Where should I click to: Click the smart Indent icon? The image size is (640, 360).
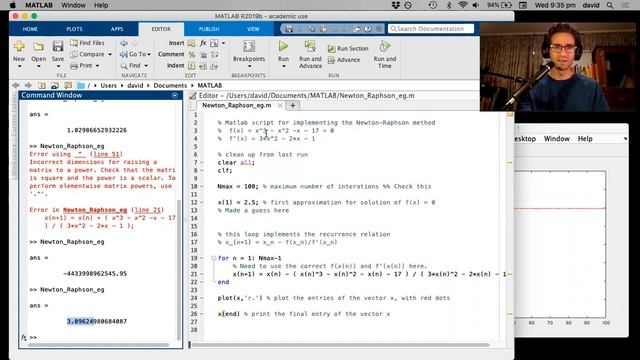pos(191,66)
